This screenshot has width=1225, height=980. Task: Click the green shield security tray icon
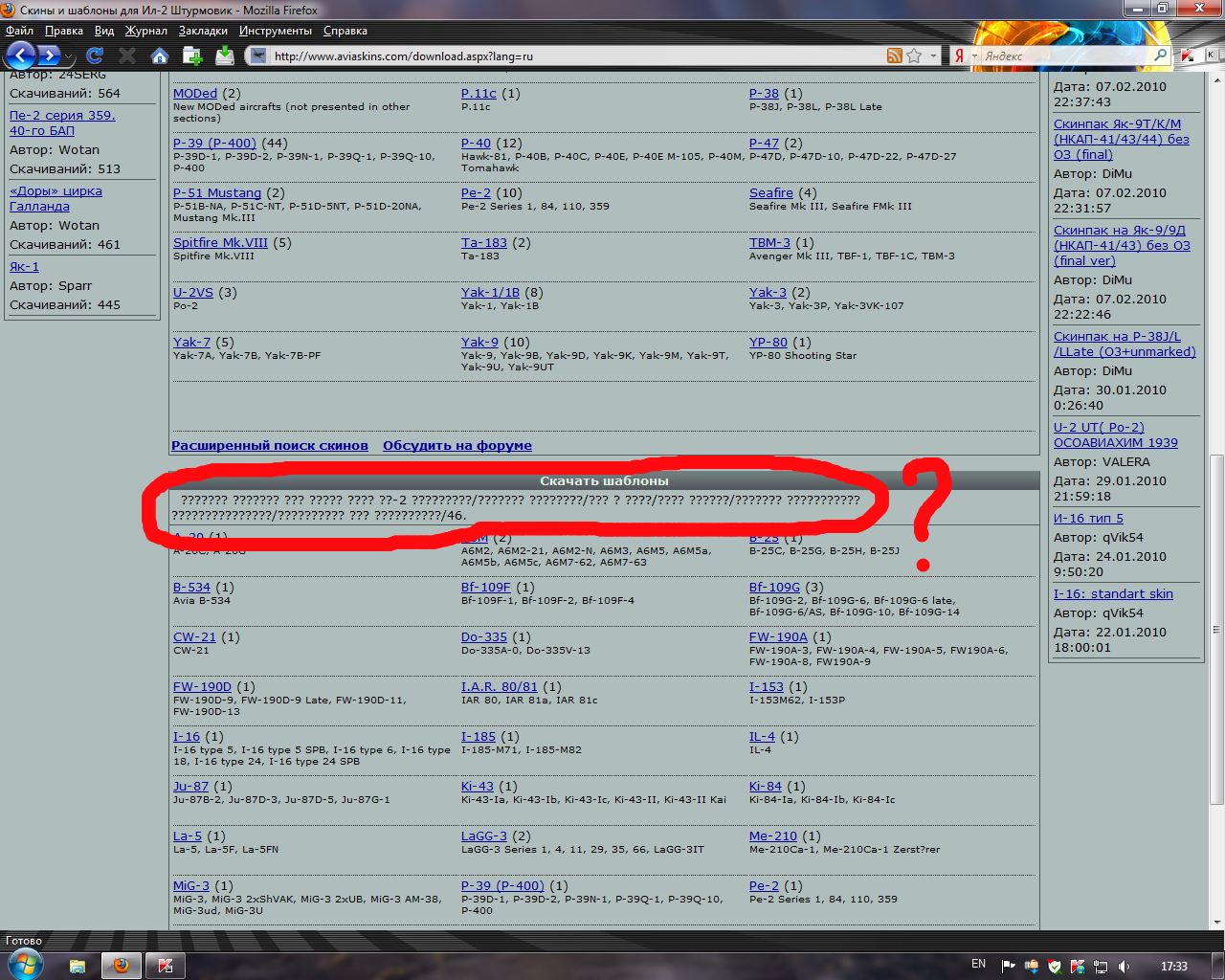click(x=1054, y=966)
